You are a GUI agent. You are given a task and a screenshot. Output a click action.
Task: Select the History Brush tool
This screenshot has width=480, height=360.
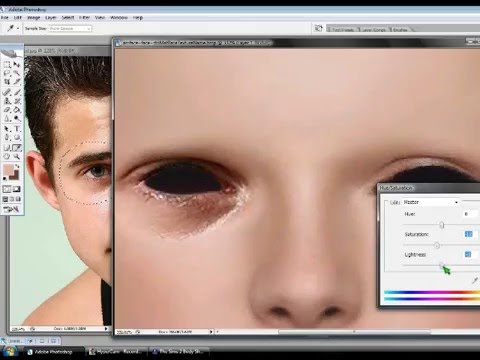click(17, 101)
